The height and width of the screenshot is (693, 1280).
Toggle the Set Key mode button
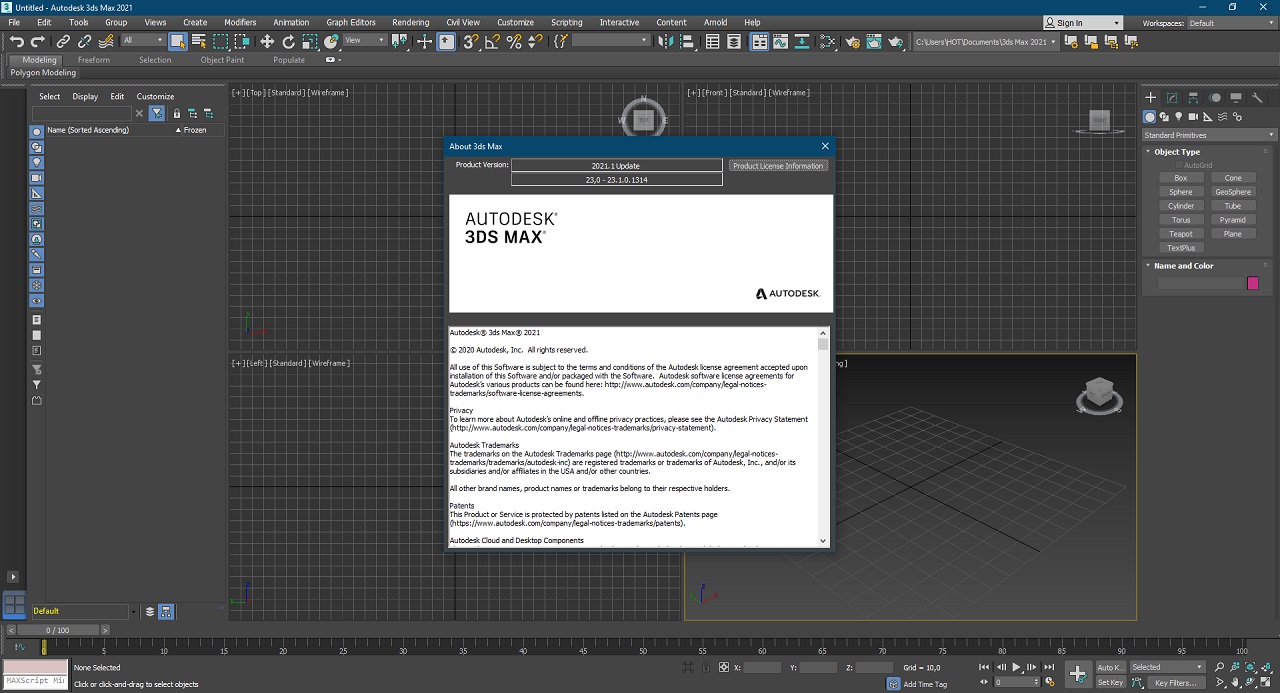1110,683
